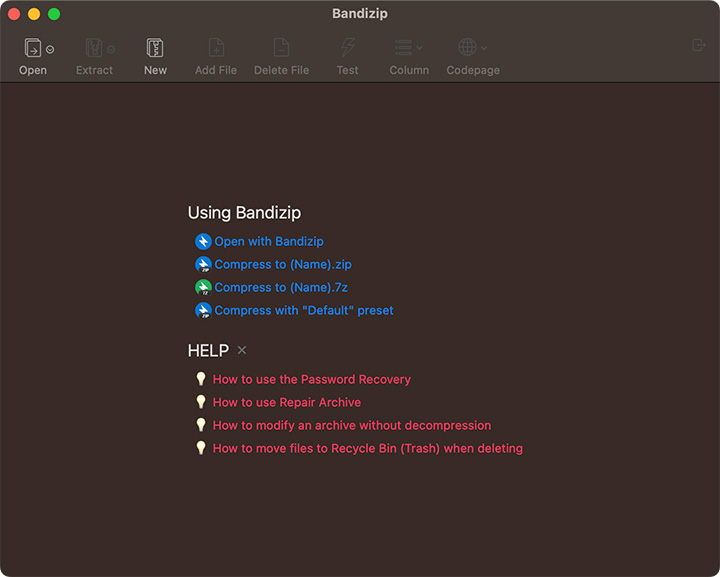Image resolution: width=720 pixels, height=577 pixels.
Task: Click the exit icon at toolbar right
Action: click(698, 45)
